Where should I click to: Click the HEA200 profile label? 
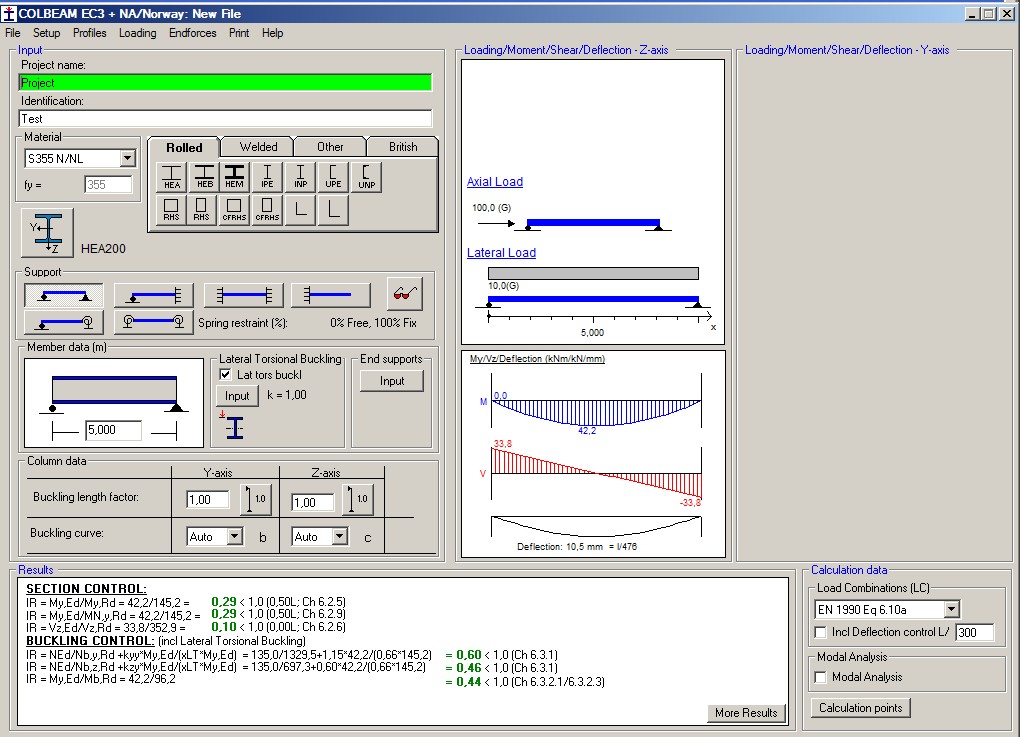(103, 248)
